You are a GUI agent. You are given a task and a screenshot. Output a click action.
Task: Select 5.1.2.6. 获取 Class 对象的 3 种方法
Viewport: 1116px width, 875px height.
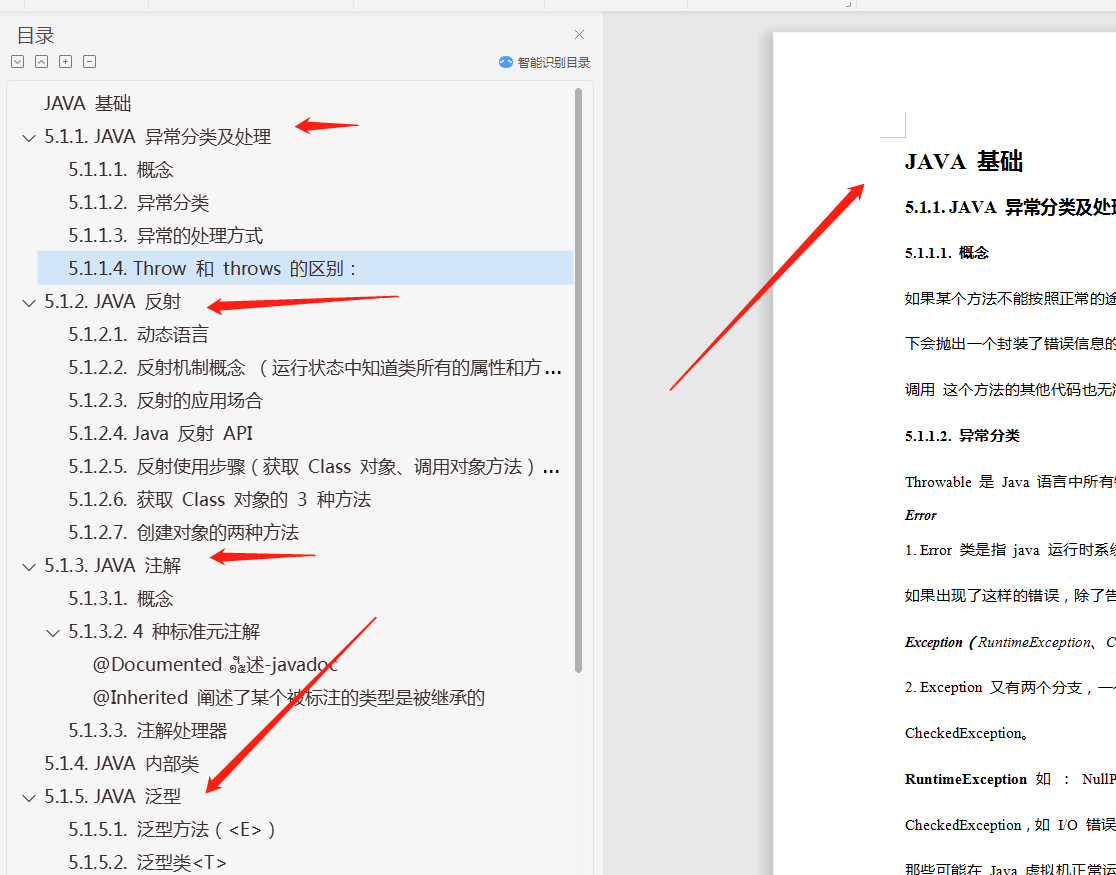point(220,499)
